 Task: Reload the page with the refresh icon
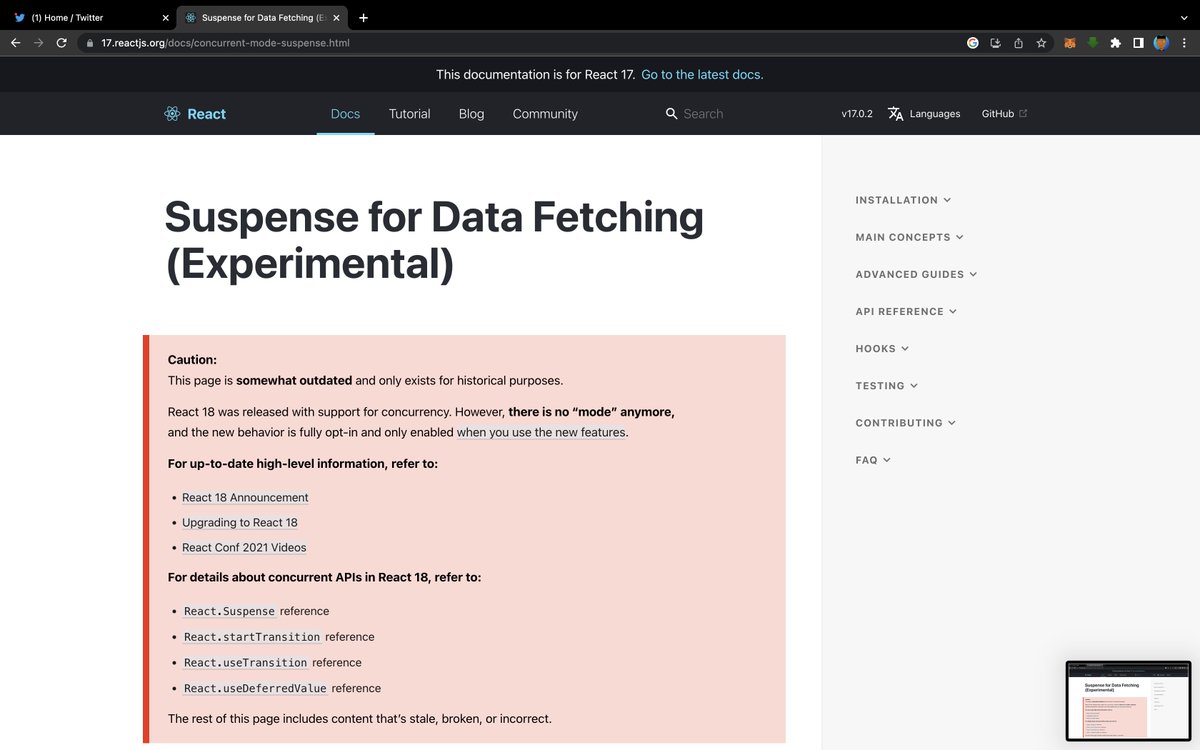point(62,43)
